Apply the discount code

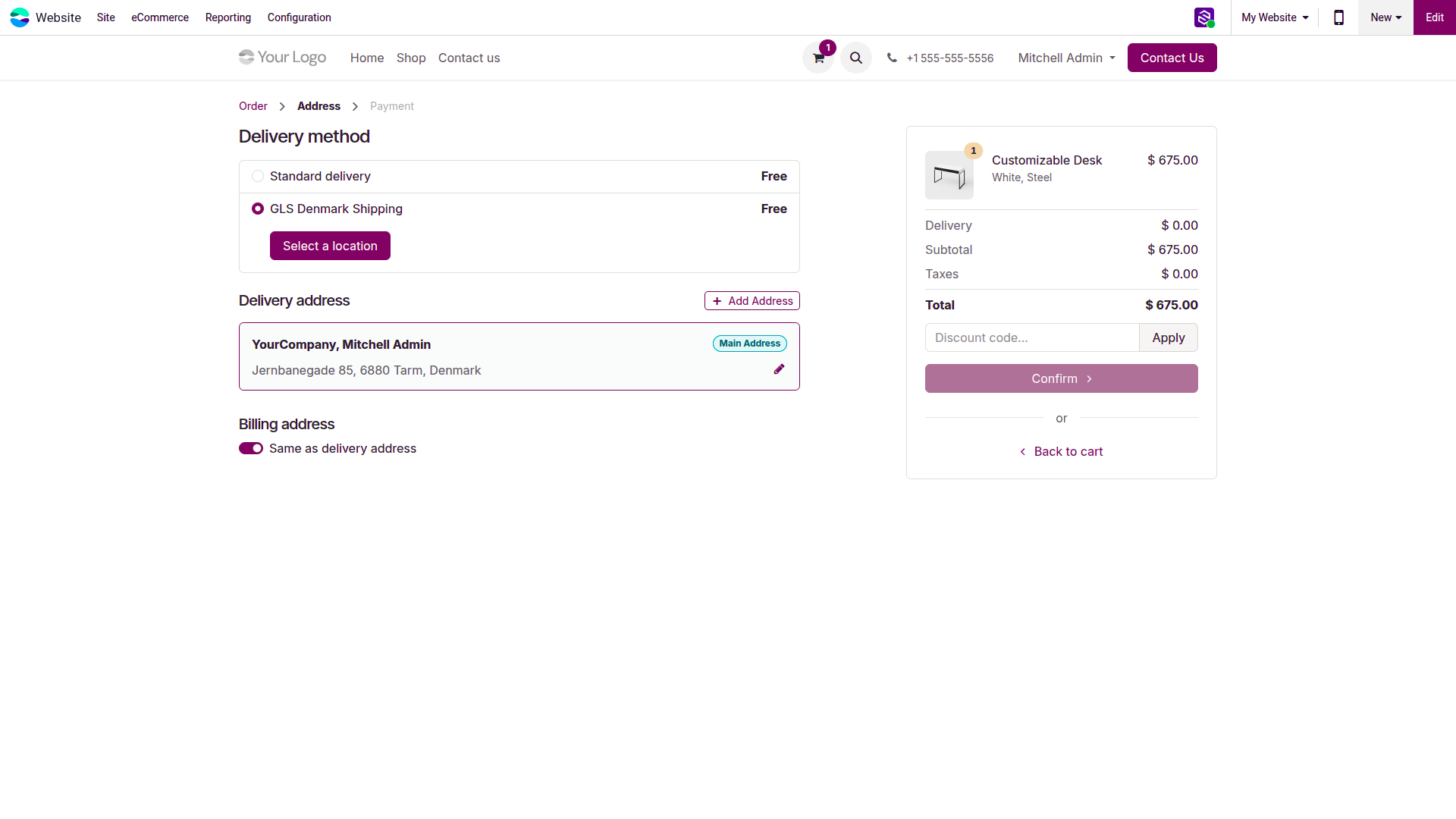[x=1169, y=337]
